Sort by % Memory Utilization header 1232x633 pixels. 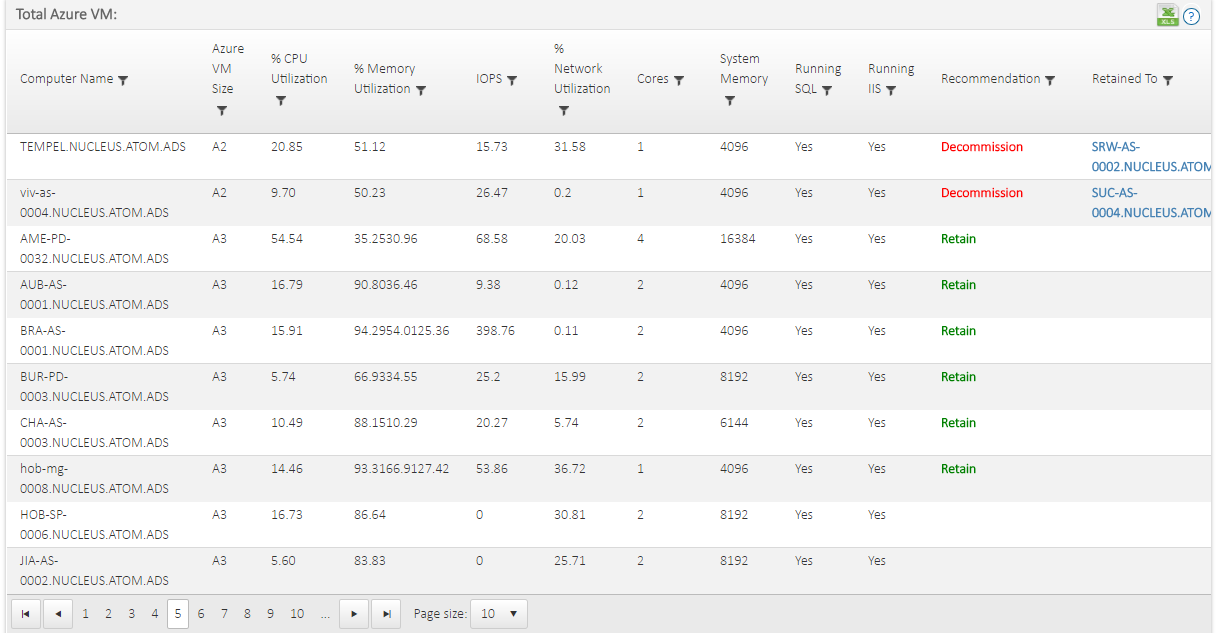click(x=385, y=79)
